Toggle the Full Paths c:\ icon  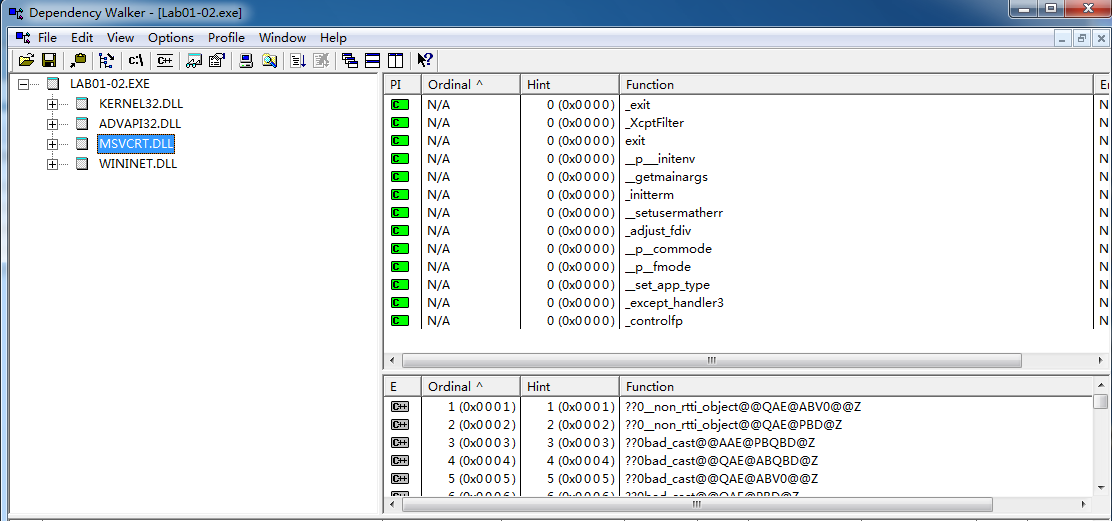coord(135,60)
